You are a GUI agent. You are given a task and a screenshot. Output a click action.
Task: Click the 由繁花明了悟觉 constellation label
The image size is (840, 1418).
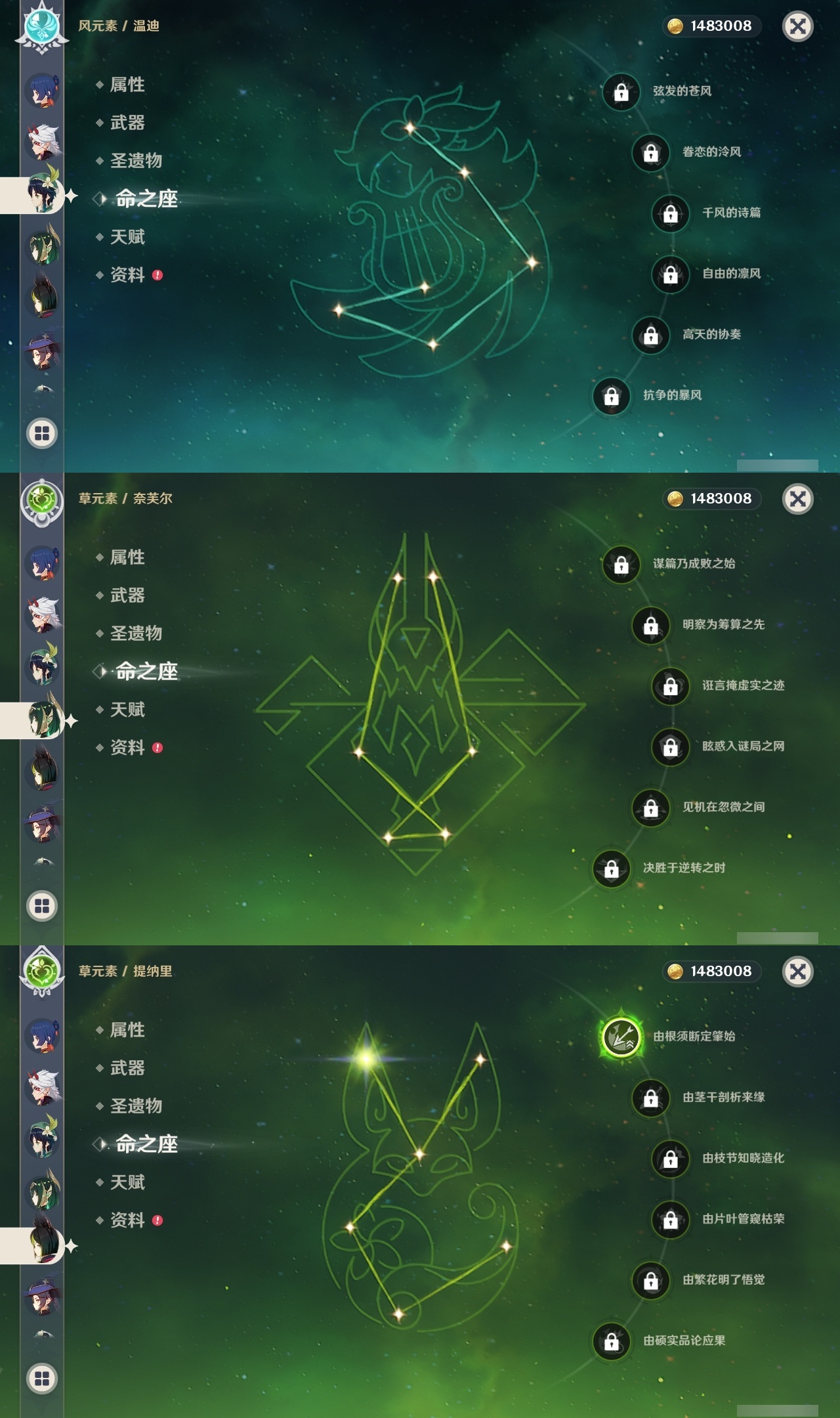723,1279
